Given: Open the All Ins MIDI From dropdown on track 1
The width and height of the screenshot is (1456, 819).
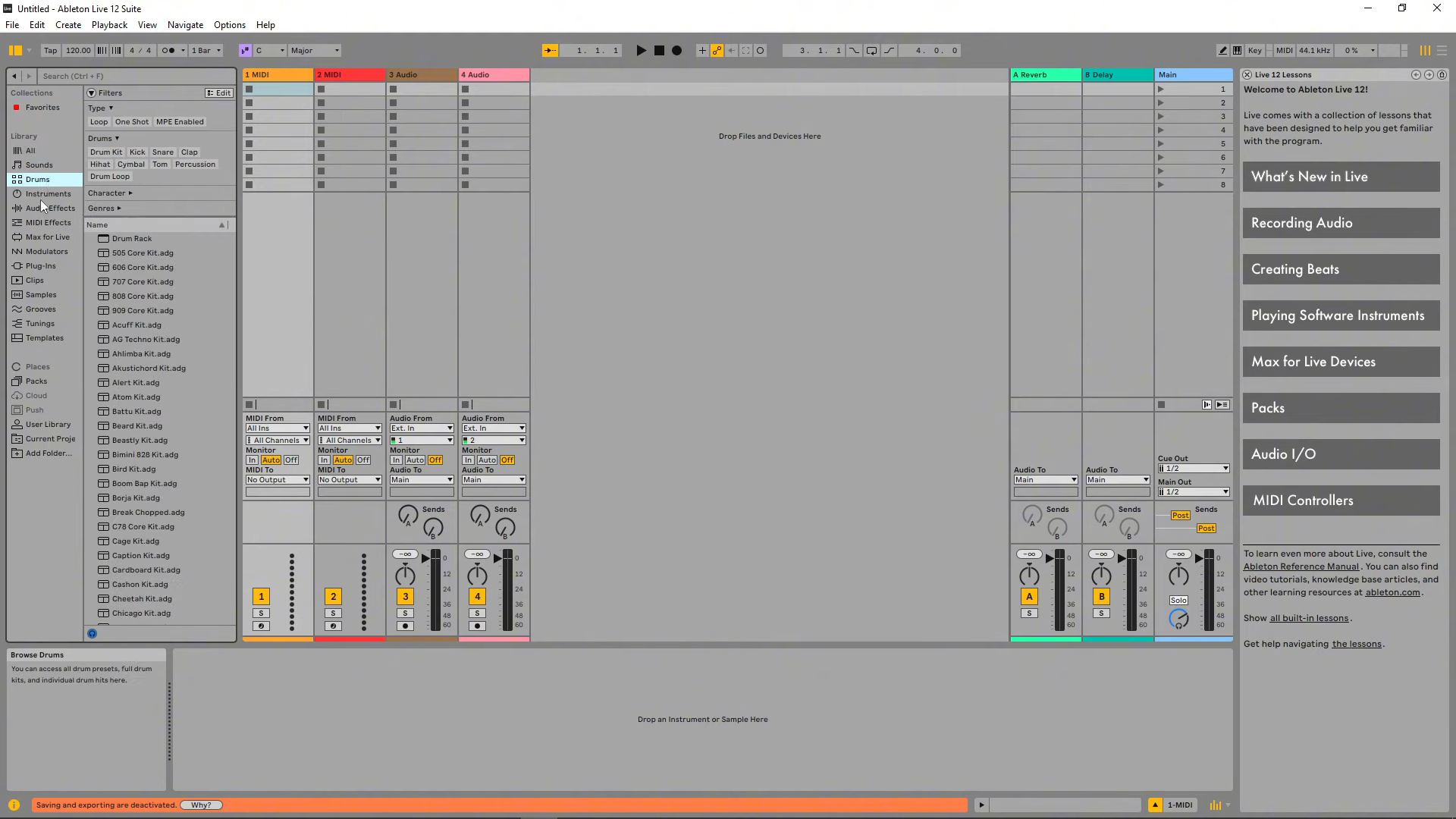Looking at the screenshot, I should pos(277,428).
